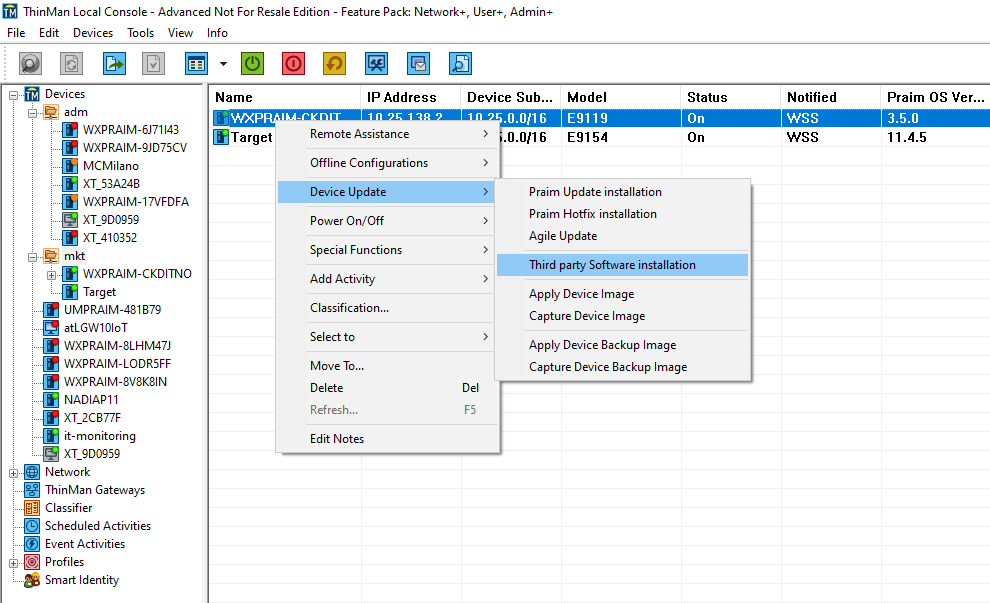Choose Third party Software installation
This screenshot has width=990, height=603.
tap(623, 265)
